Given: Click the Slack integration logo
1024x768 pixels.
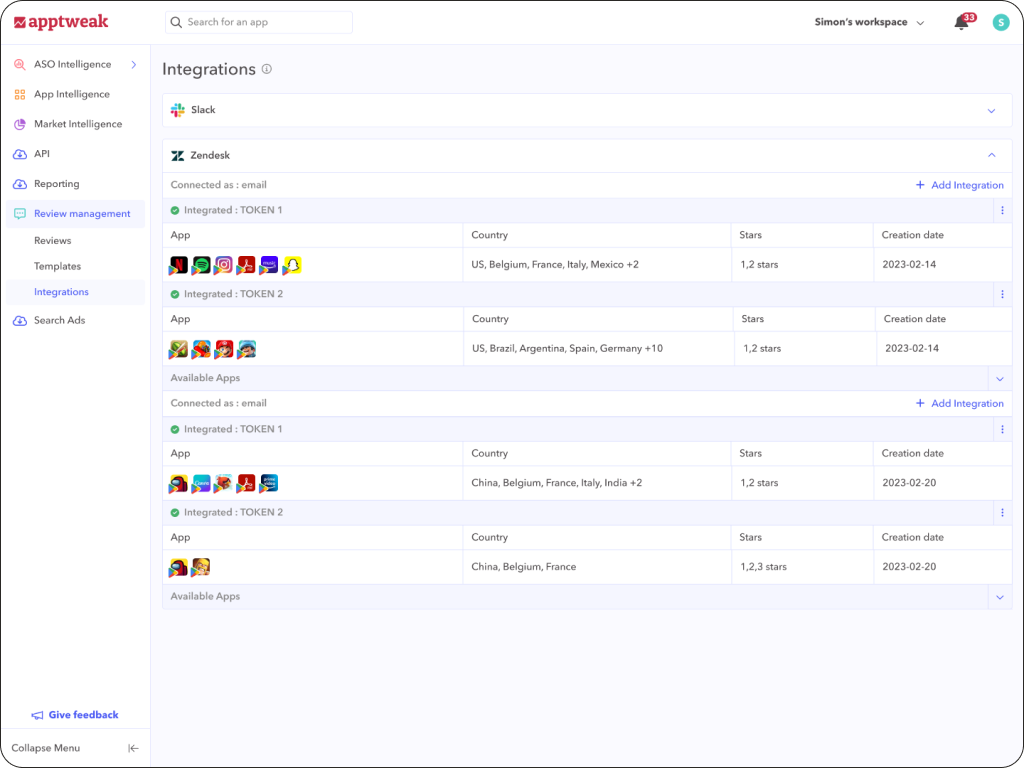Looking at the screenshot, I should click(x=178, y=110).
